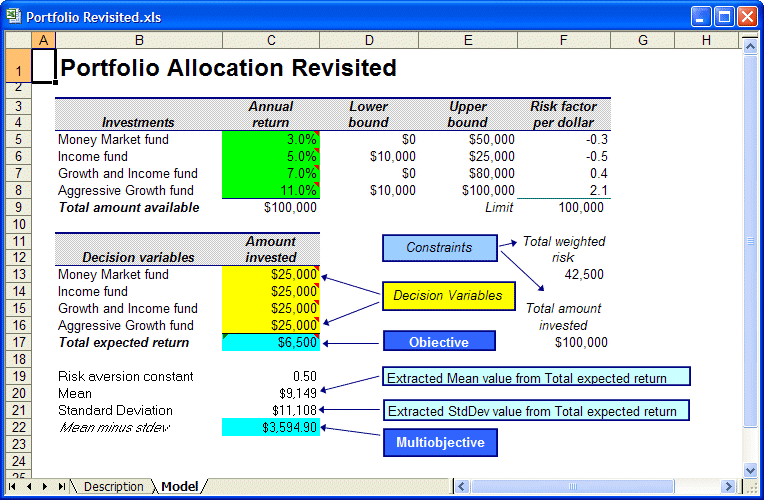Select row 1 header
Screen dimensions: 764x500
pyautogui.click(x=19, y=65)
